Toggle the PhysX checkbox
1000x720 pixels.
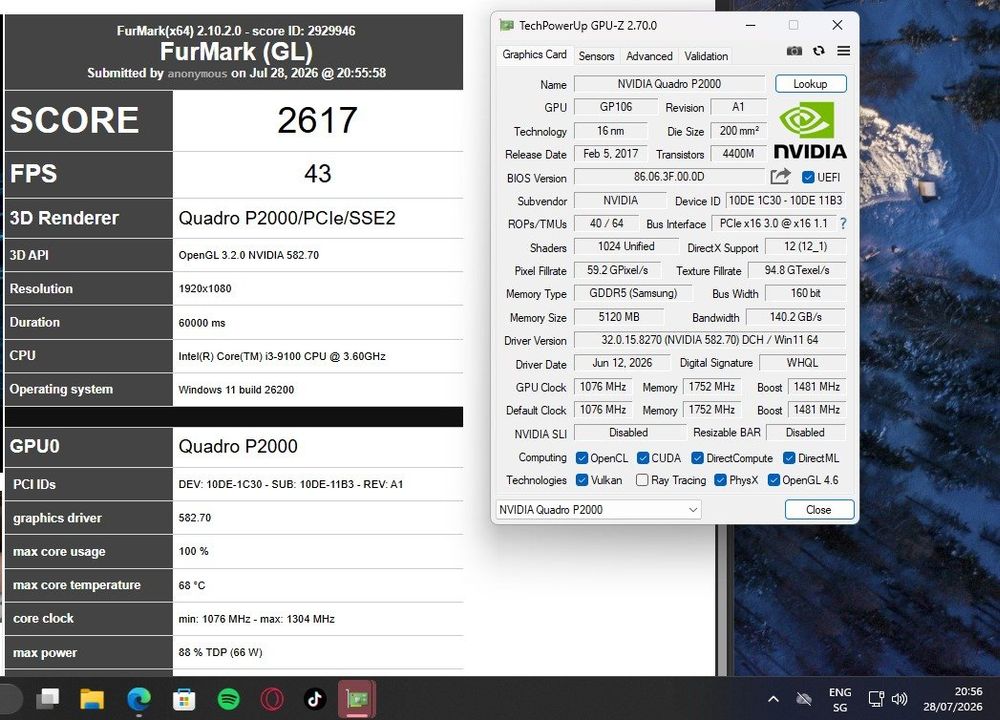coord(720,480)
